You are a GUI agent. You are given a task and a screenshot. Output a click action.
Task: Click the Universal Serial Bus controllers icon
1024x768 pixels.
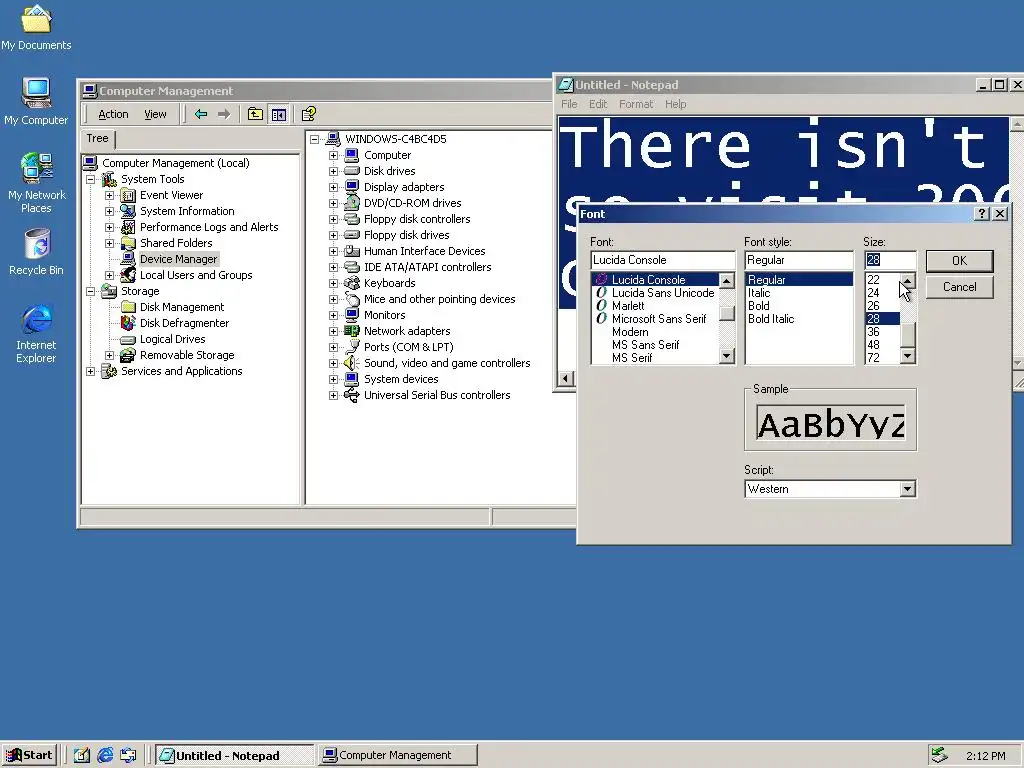click(x=351, y=394)
